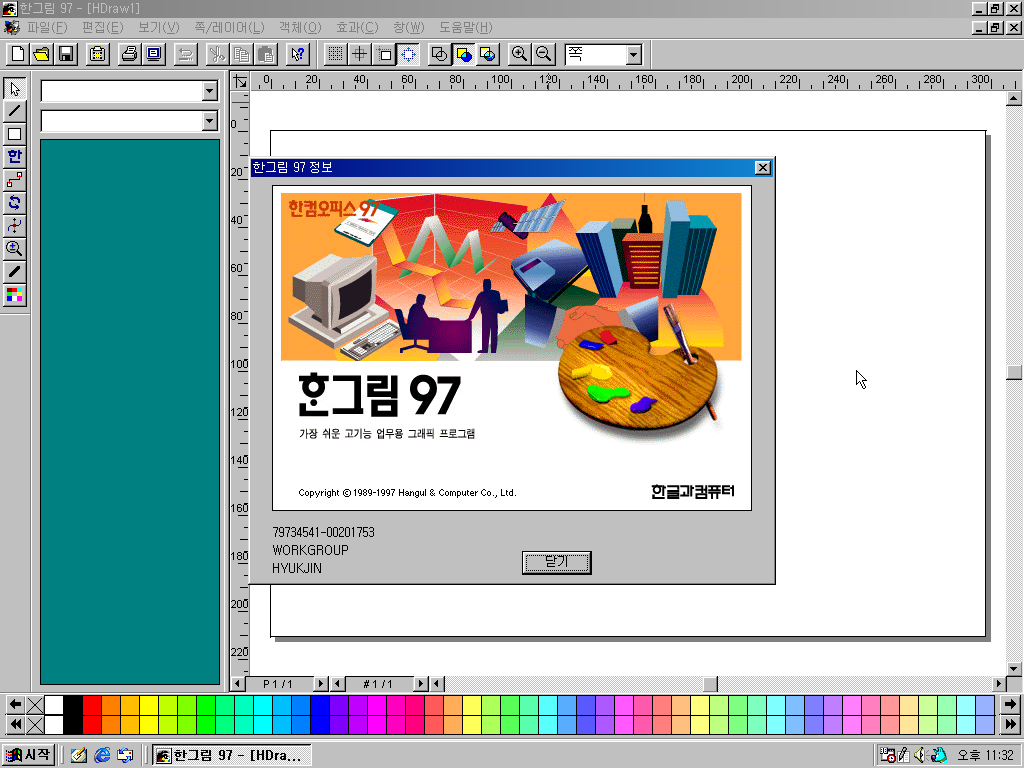This screenshot has width=1024, height=768.
Task: Pick the pure blue swatch in the top palette row
Action: coord(319,705)
